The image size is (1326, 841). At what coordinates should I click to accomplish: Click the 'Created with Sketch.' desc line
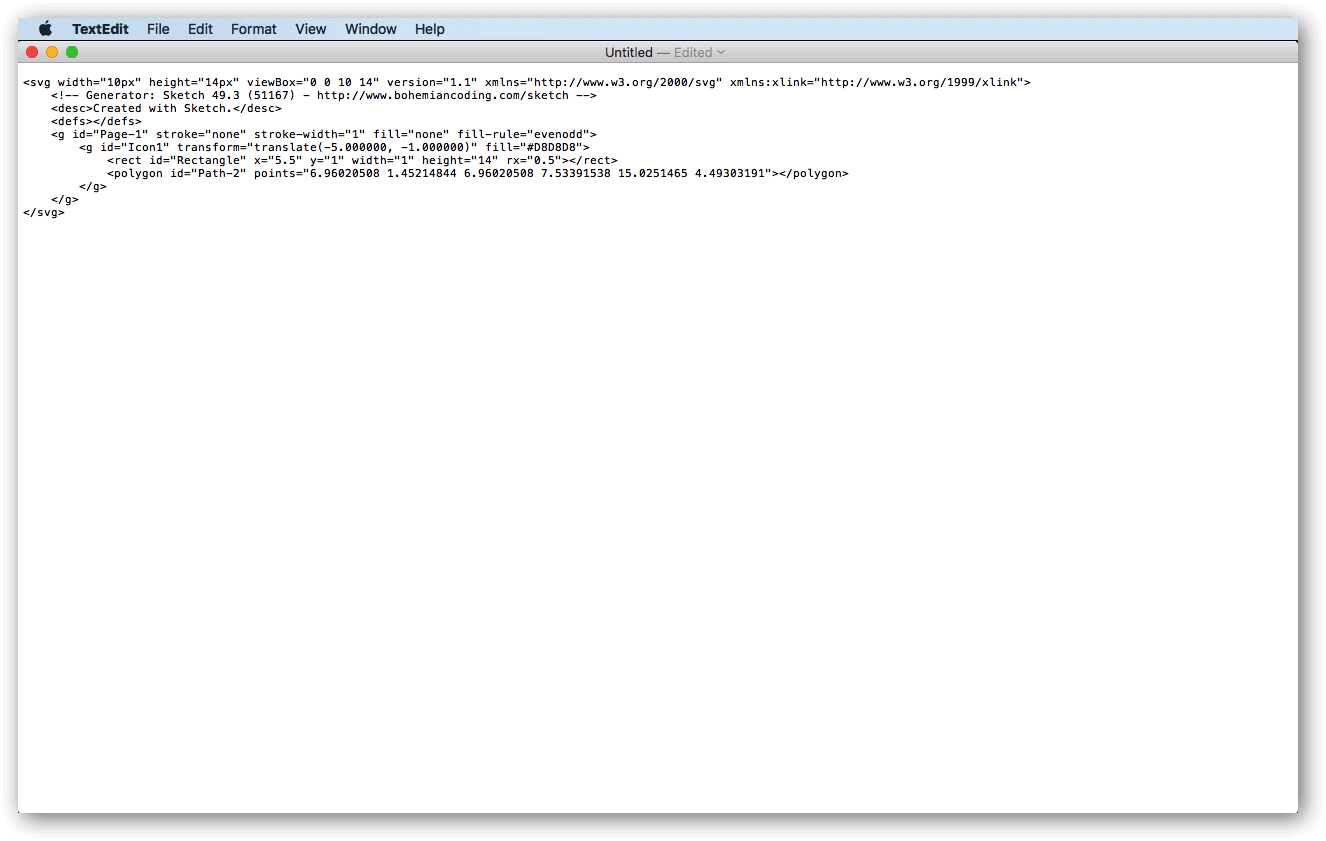pos(166,108)
